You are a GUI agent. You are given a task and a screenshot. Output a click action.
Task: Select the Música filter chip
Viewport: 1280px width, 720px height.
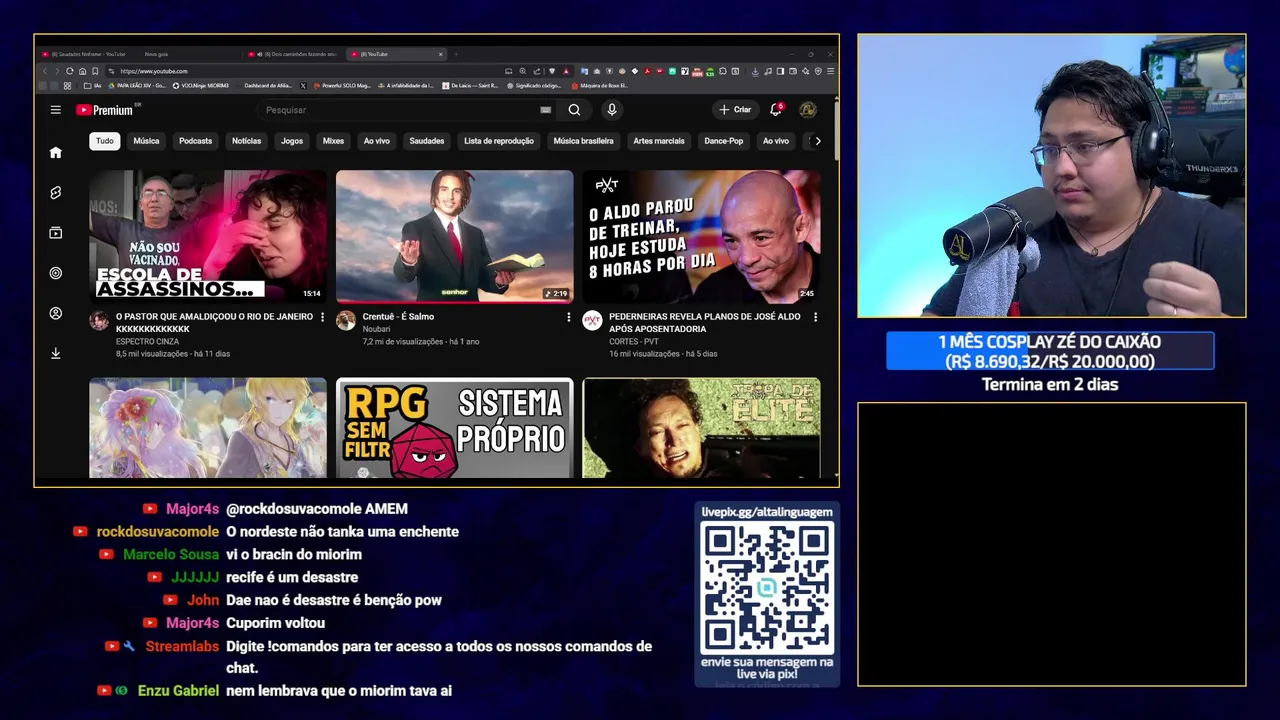(x=146, y=141)
